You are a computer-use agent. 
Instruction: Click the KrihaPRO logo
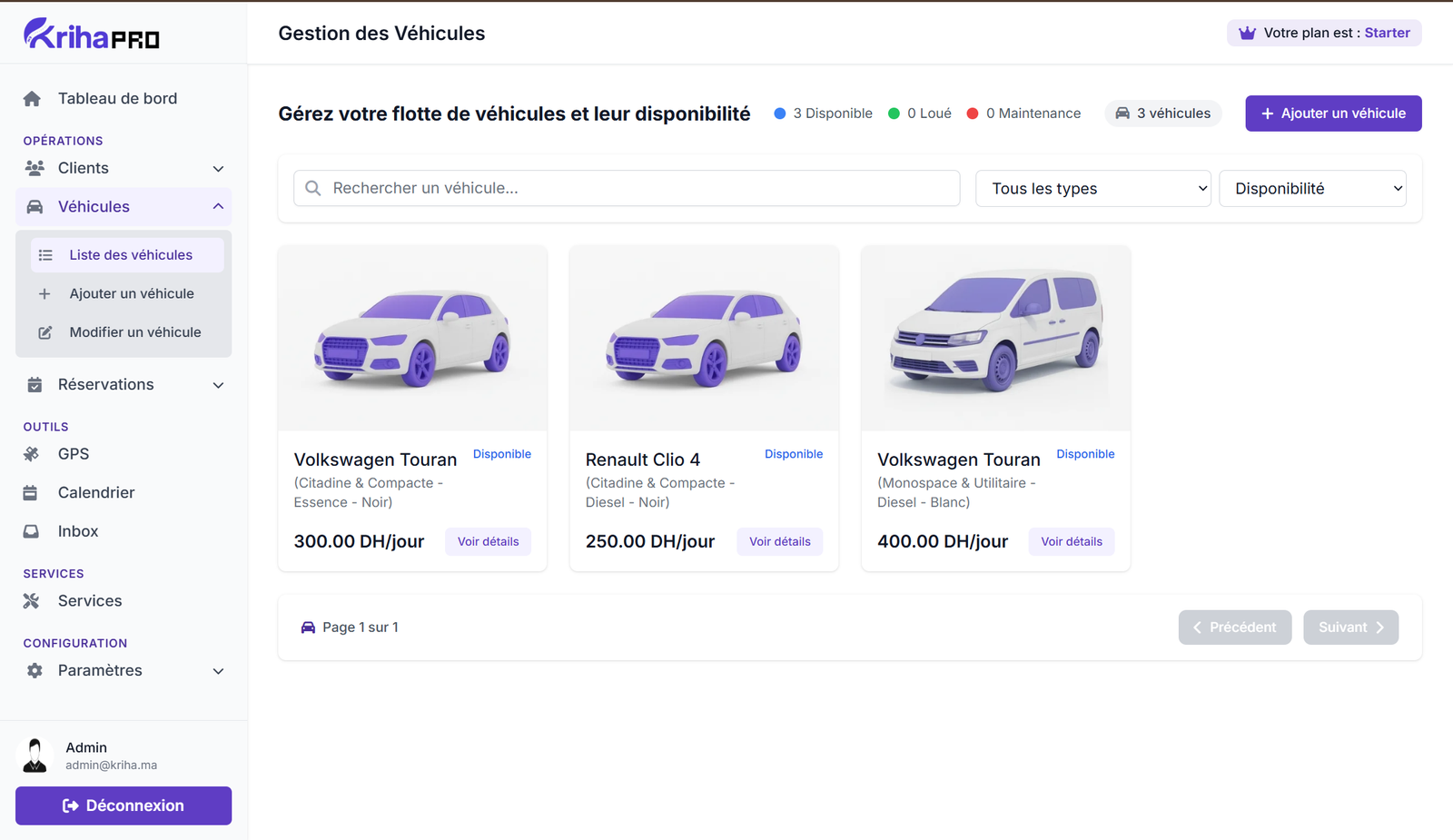[91, 34]
